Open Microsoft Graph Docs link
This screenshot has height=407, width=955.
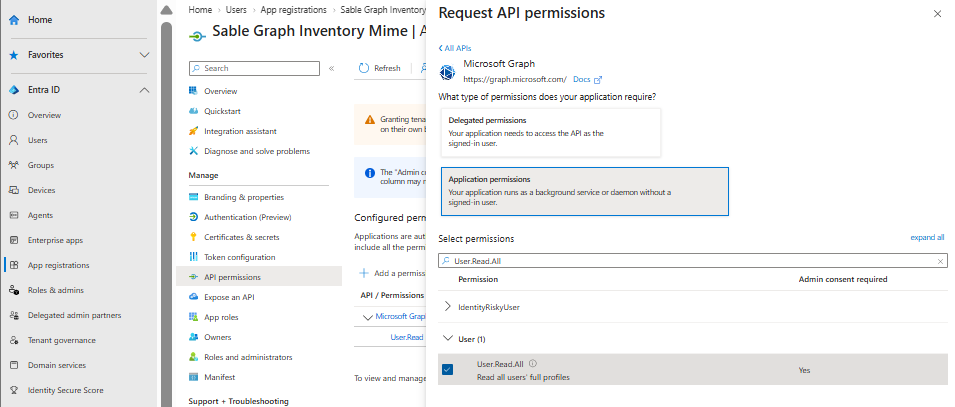point(587,79)
